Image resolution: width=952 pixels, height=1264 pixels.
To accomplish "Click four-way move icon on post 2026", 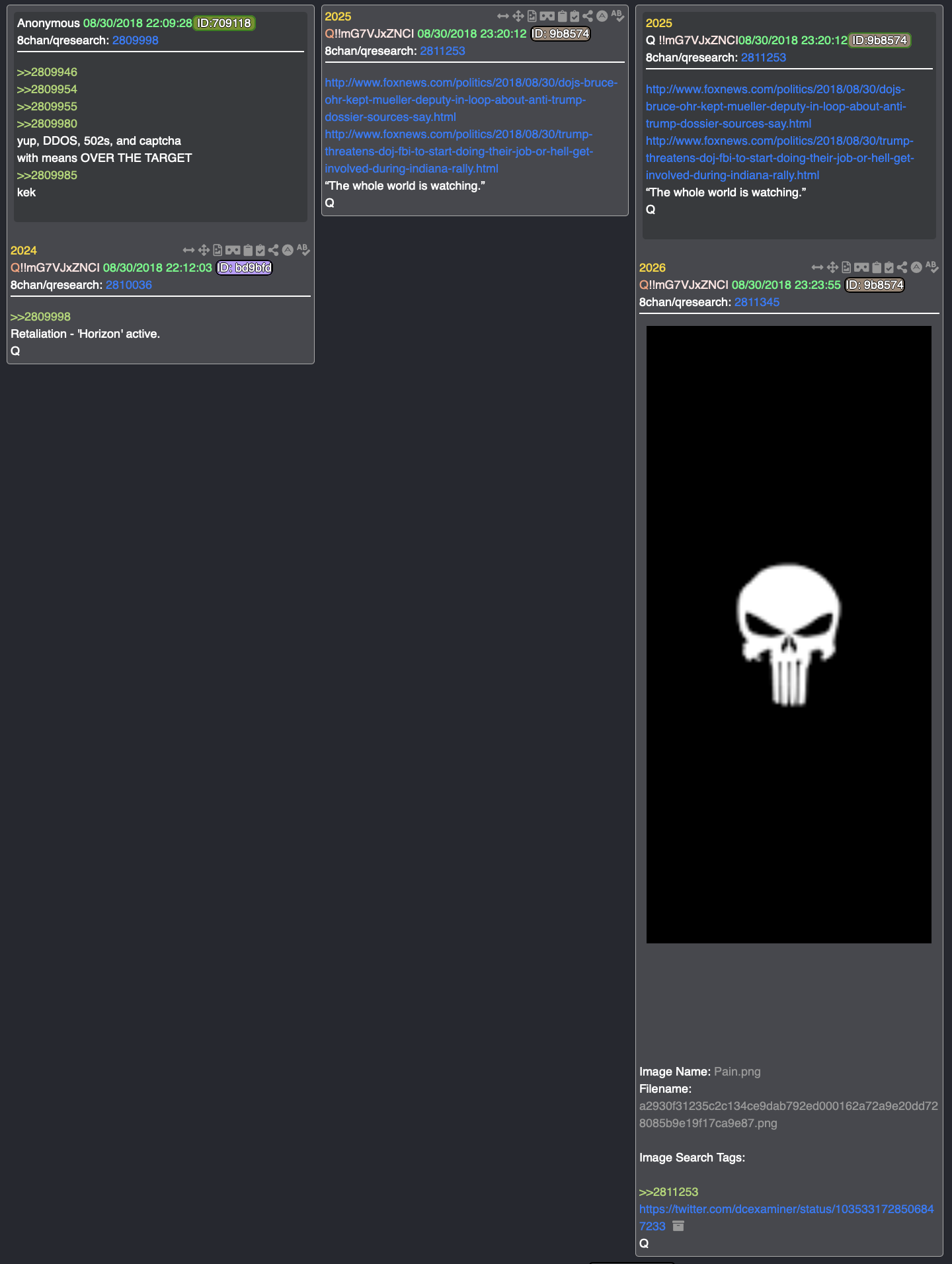I will tap(832, 267).
